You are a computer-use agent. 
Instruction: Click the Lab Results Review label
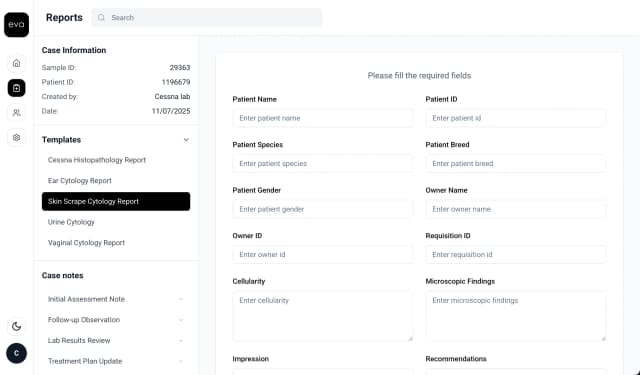[x=79, y=341]
